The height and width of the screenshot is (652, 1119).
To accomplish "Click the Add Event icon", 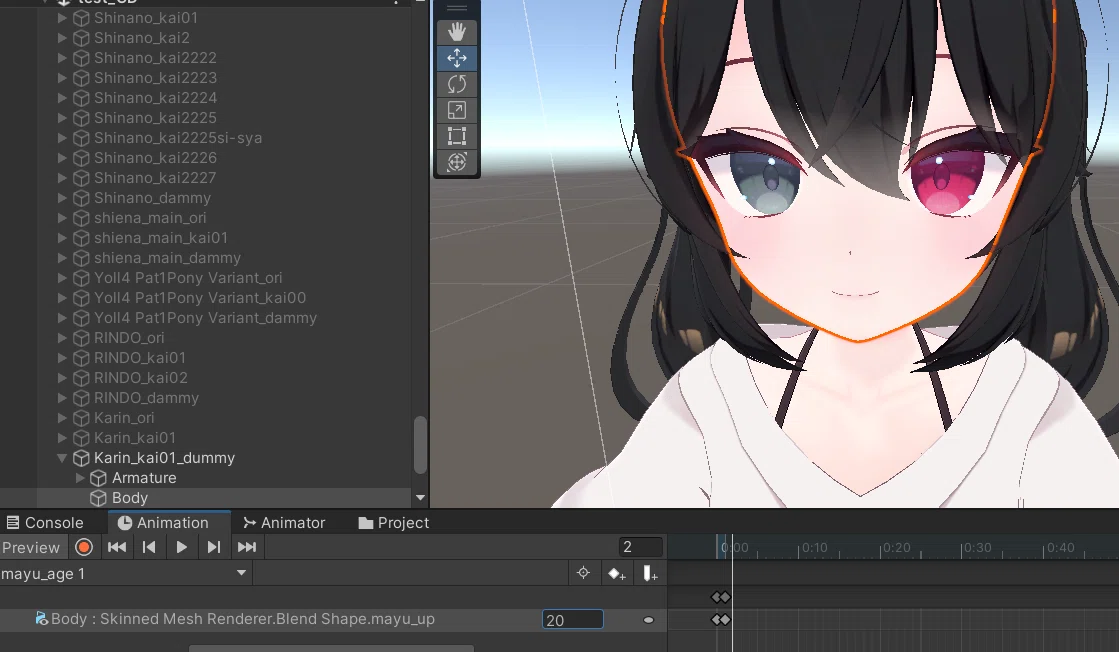I will (650, 573).
